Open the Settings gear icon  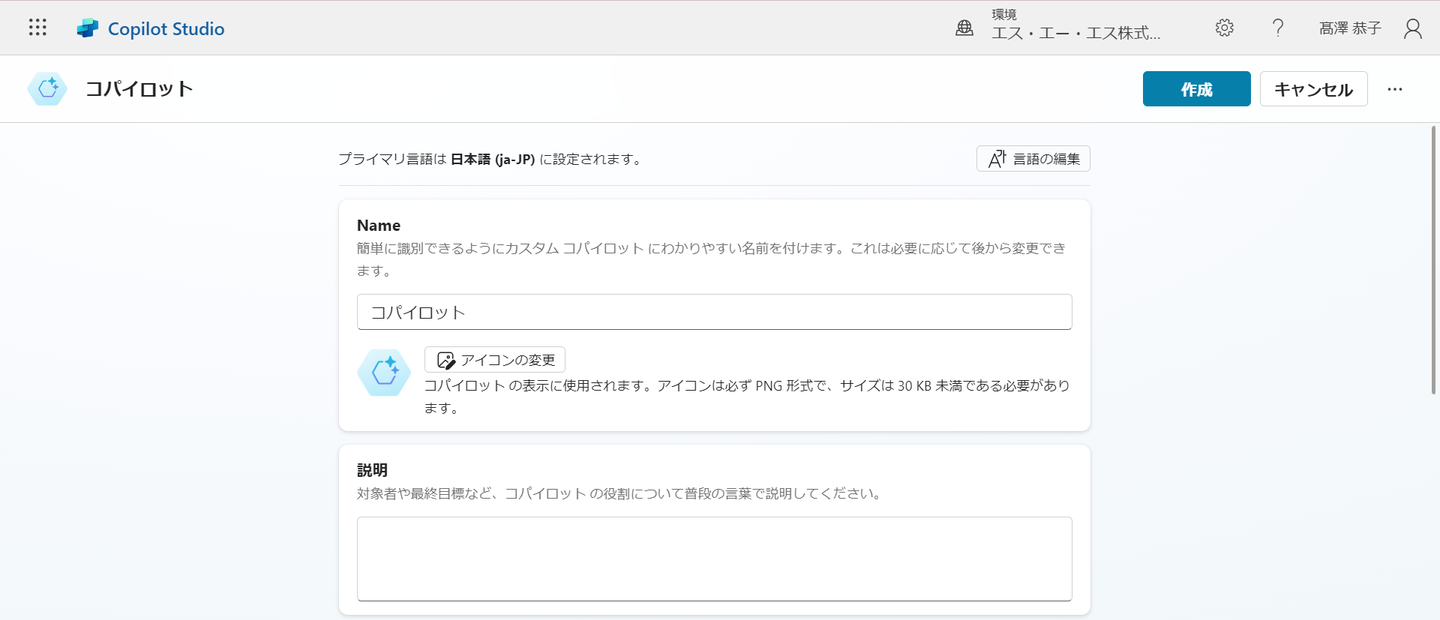pyautogui.click(x=1224, y=28)
